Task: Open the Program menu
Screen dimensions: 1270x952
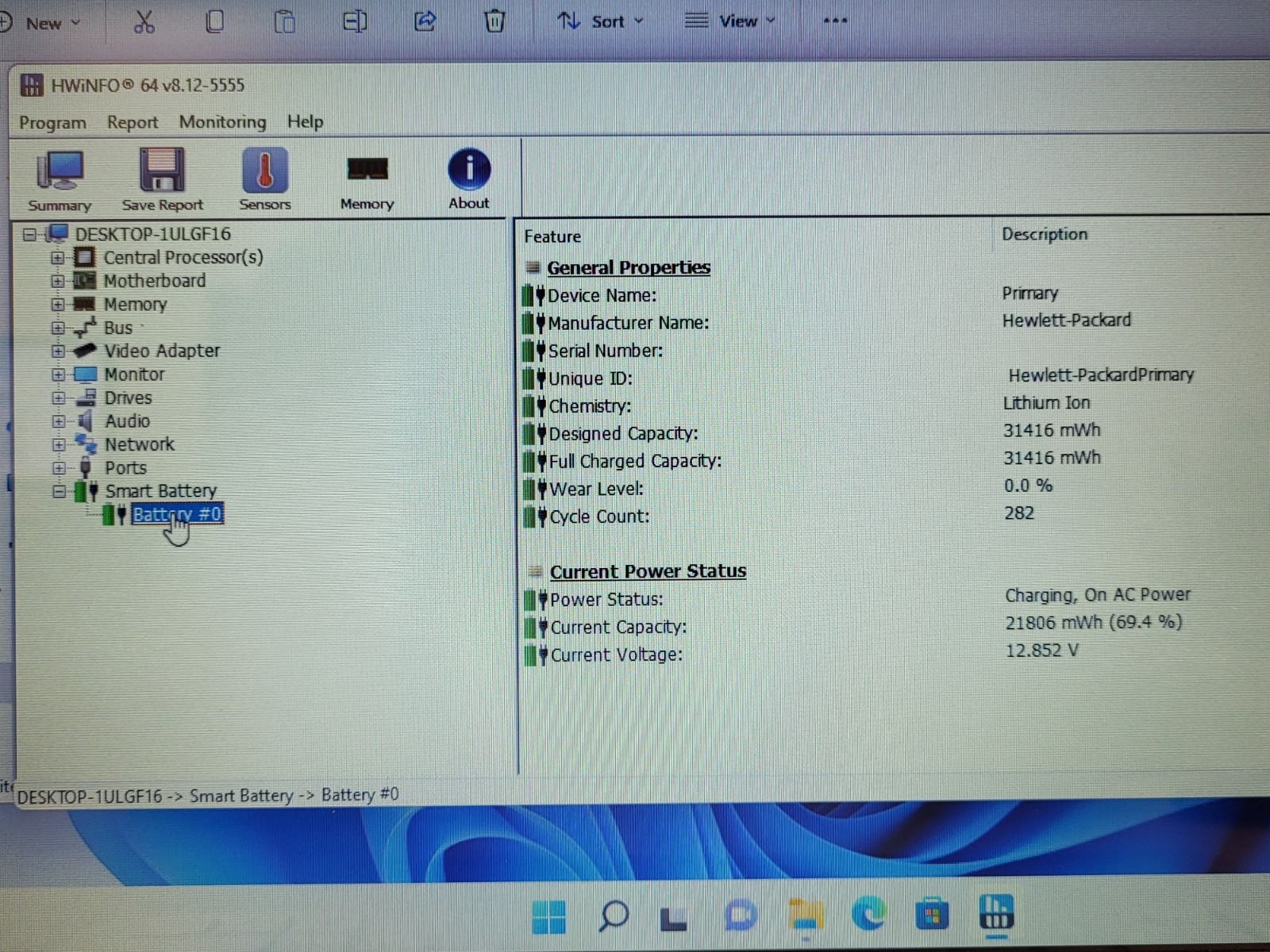Action: [x=52, y=122]
